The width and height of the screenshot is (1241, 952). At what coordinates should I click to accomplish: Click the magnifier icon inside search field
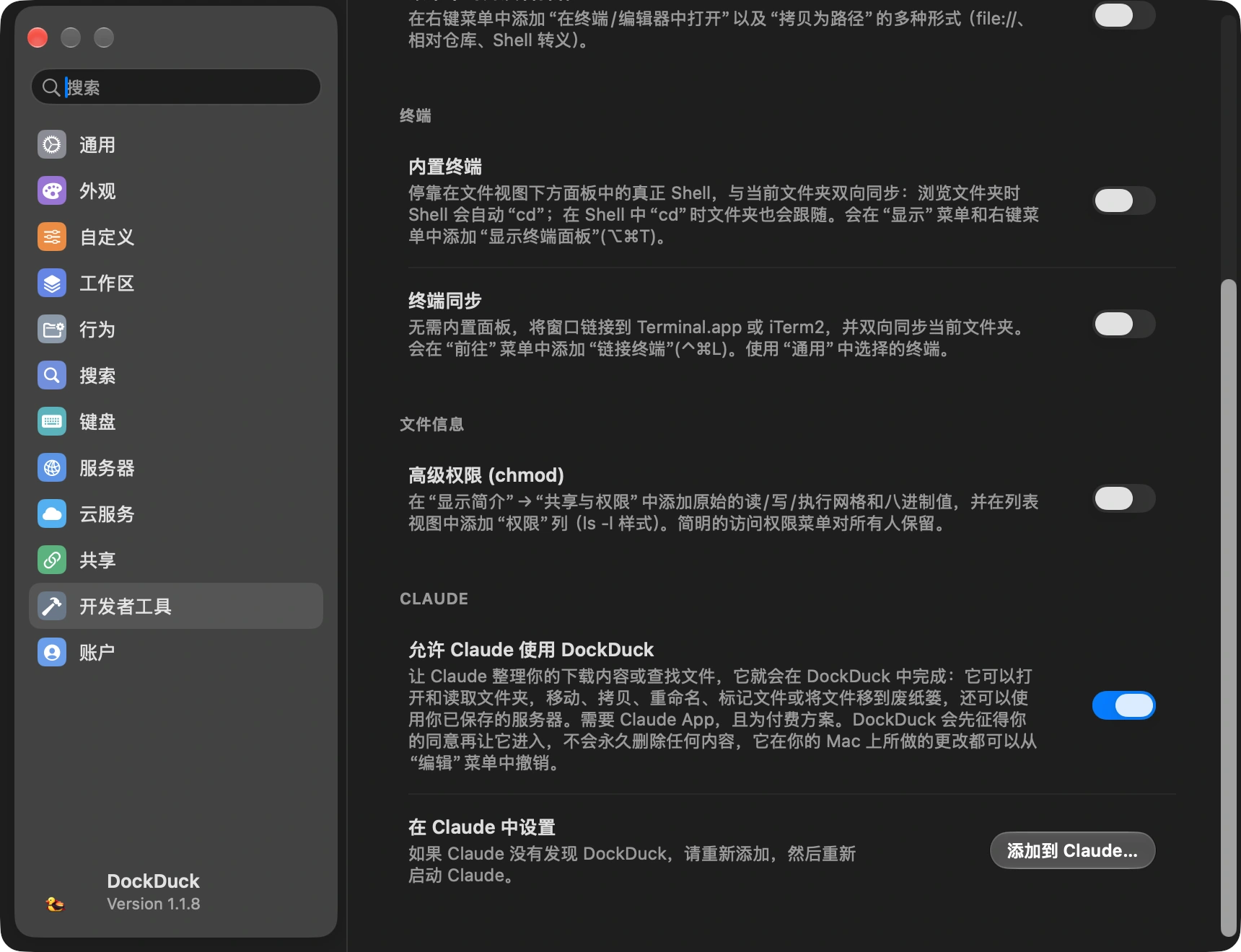point(51,87)
